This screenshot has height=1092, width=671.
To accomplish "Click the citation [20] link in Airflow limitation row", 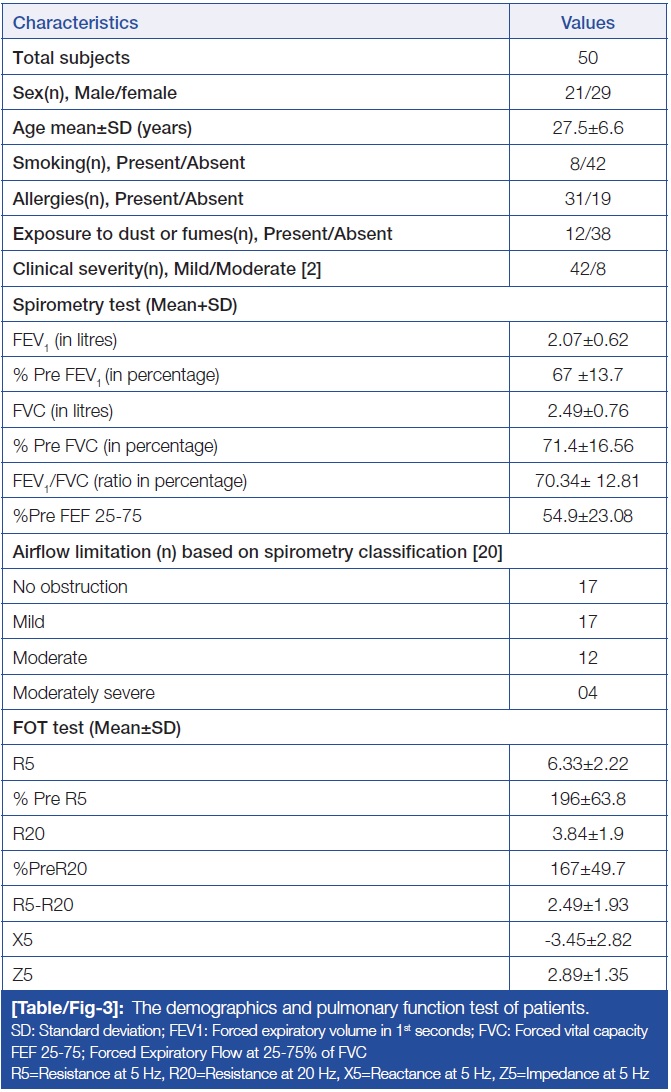I will tap(487, 551).
